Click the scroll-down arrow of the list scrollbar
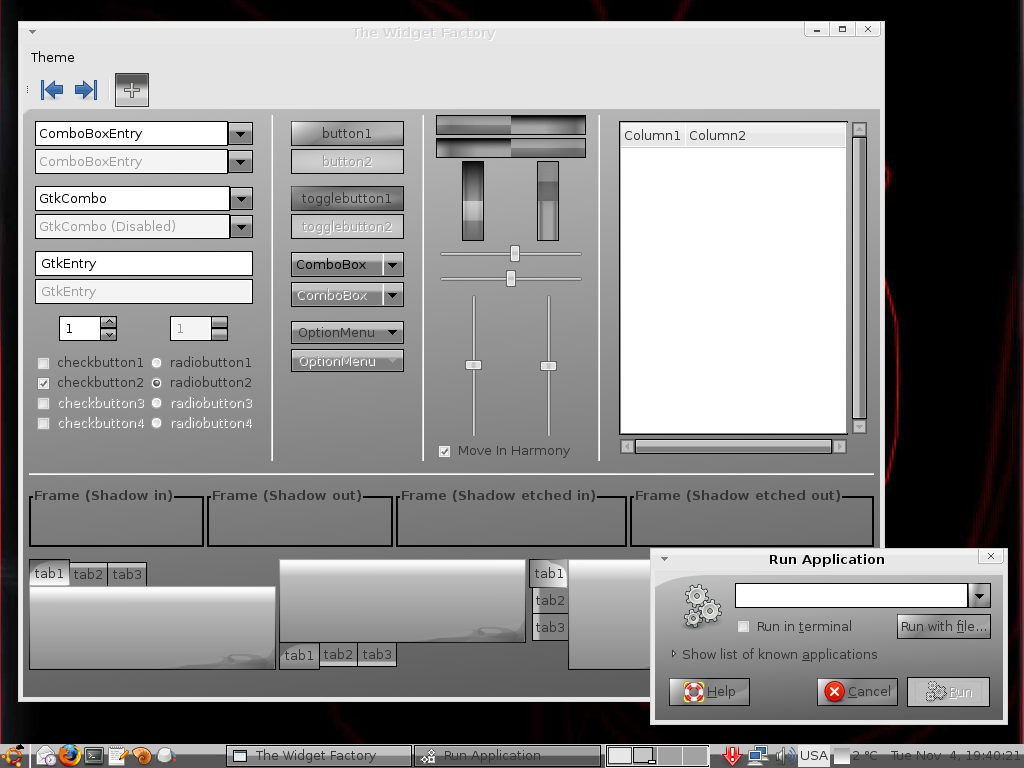 tap(859, 426)
